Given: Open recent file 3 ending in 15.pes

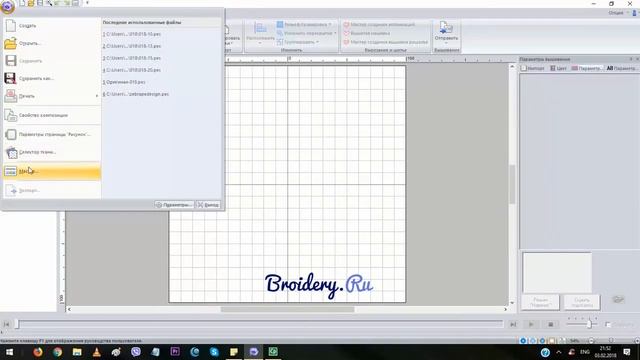Looking at the screenshot, I should (x=132, y=58).
